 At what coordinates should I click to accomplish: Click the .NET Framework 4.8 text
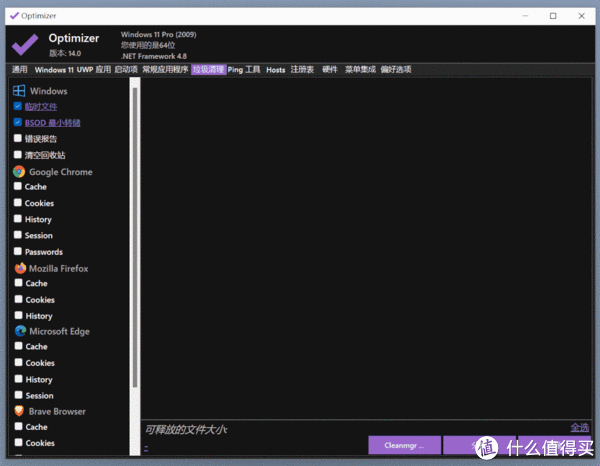click(154, 56)
